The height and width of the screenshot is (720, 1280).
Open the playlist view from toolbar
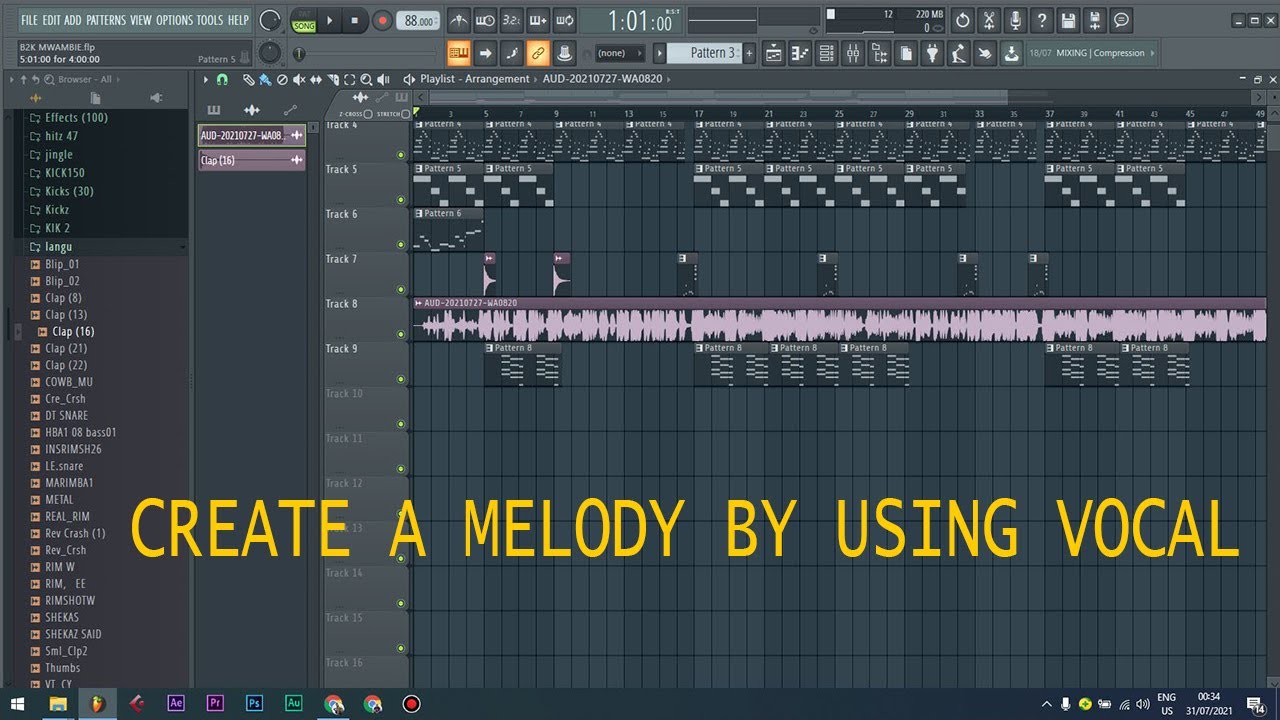[773, 53]
